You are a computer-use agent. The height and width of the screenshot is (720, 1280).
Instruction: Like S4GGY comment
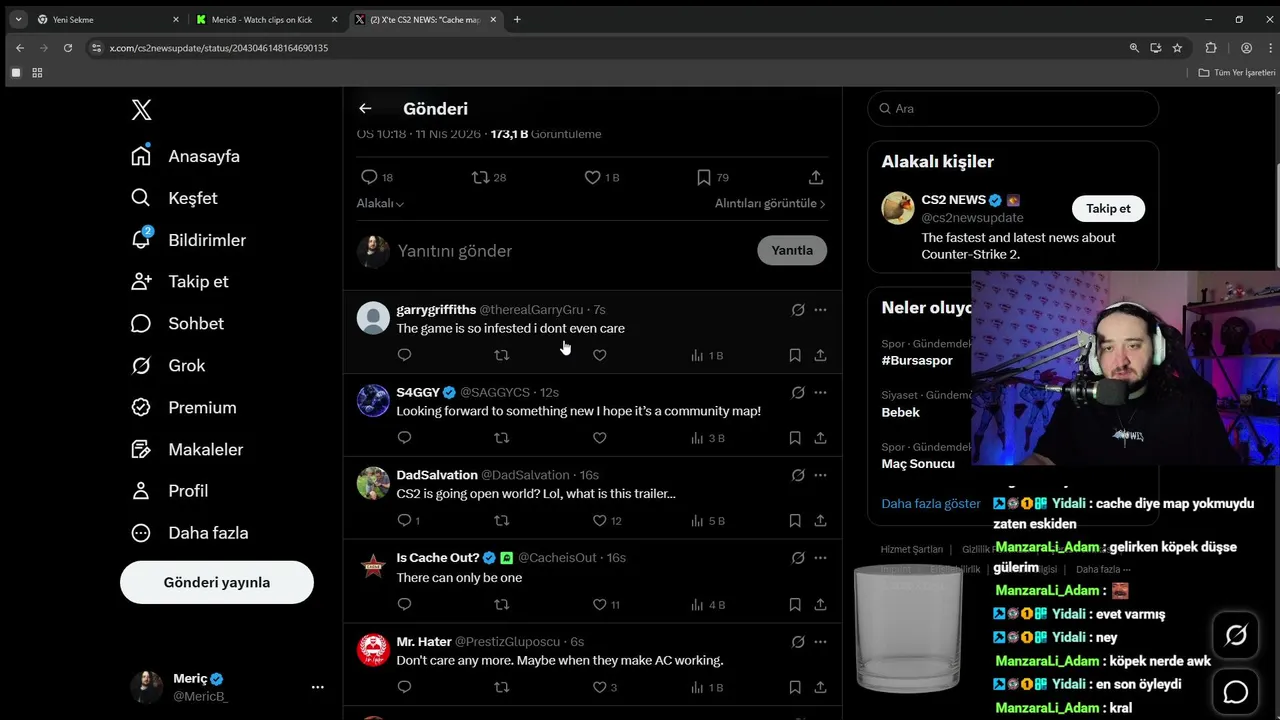[600, 438]
